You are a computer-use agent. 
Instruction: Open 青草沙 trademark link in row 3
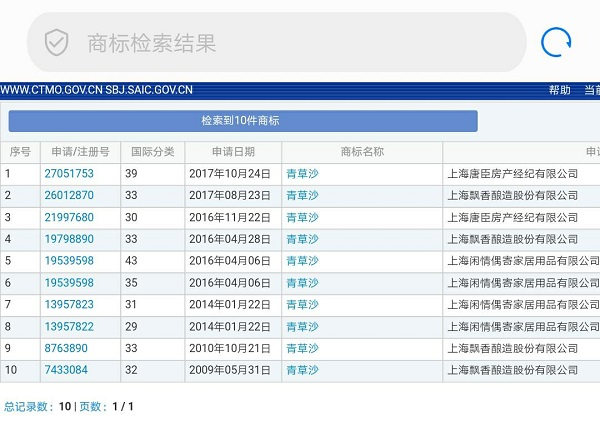click(302, 217)
